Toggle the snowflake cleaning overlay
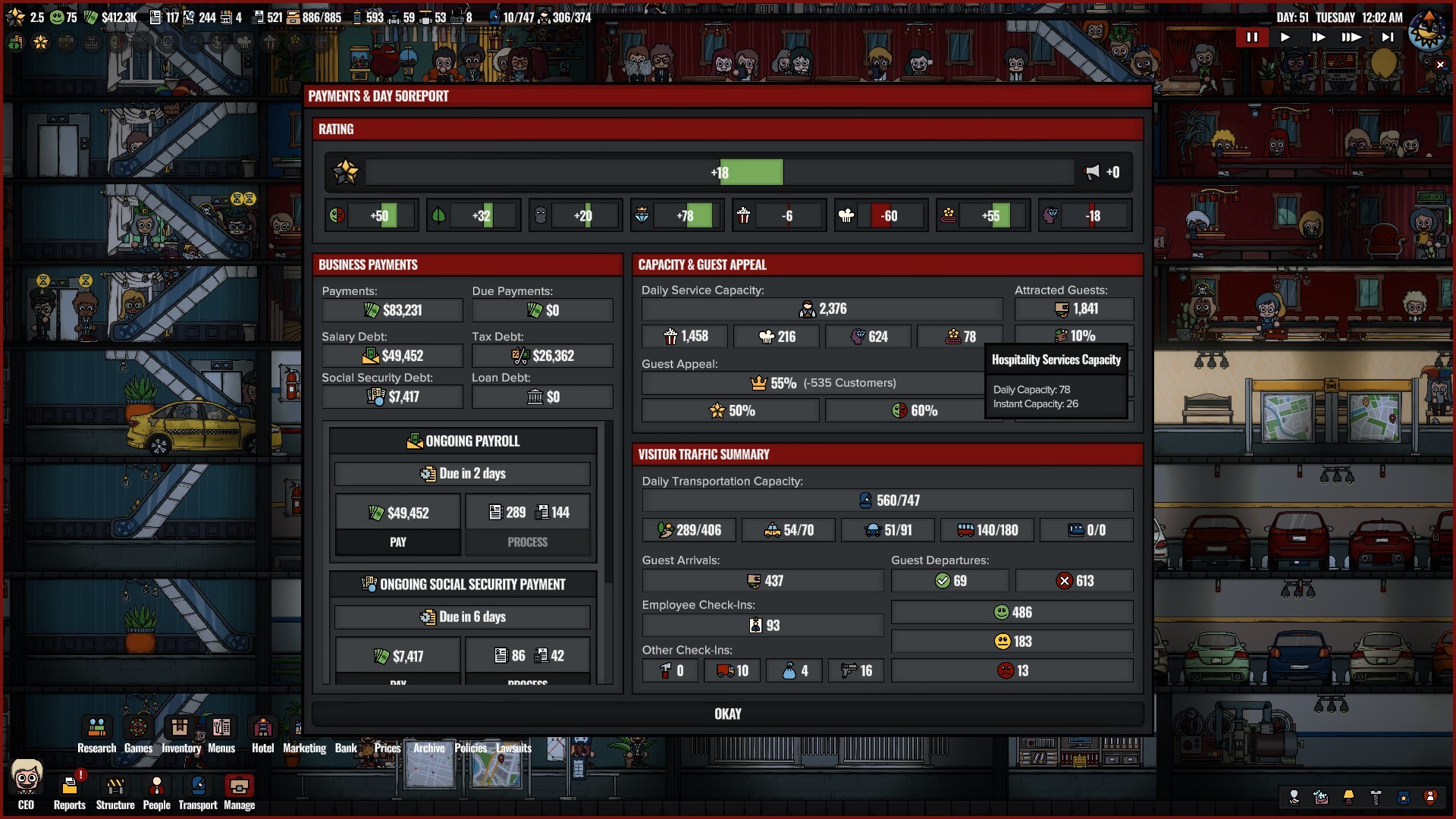Screen dimensions: 1456x819 pos(1319,797)
